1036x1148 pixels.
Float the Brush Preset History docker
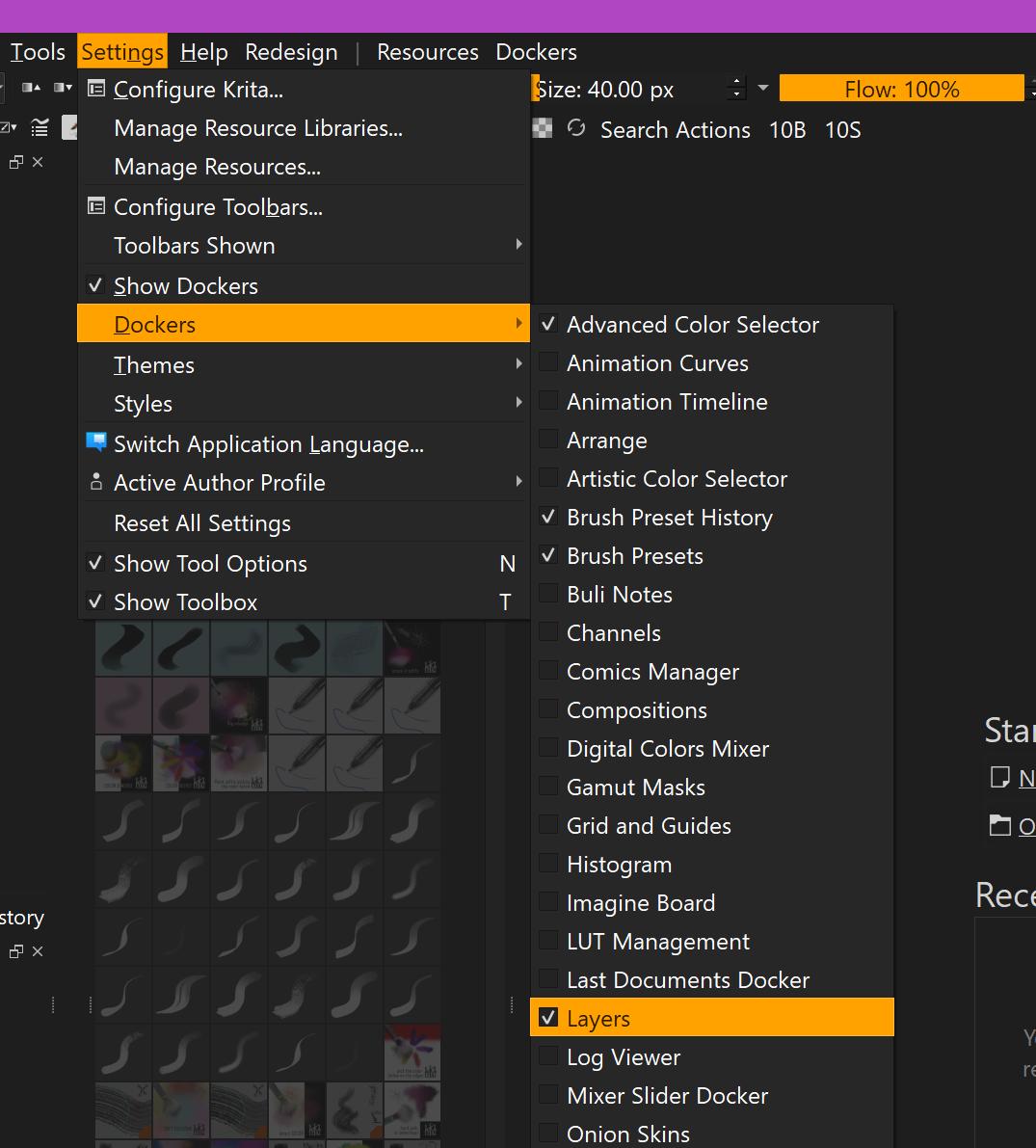(x=16, y=951)
